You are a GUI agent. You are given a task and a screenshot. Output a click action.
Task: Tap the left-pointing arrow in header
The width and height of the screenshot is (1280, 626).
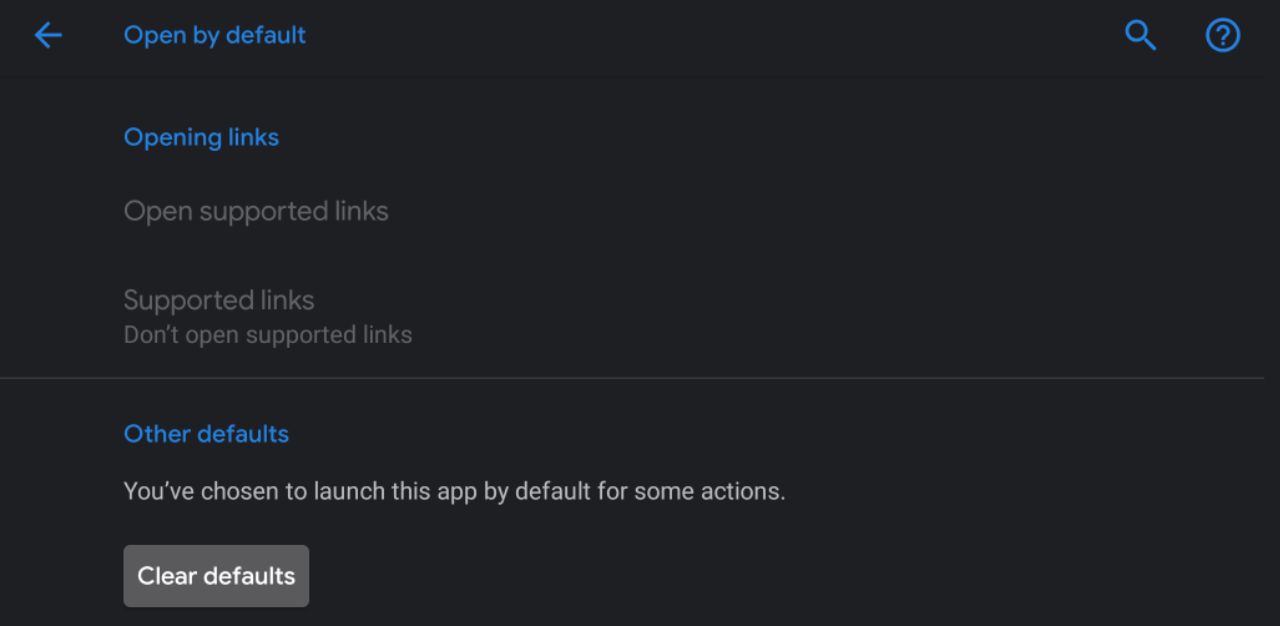[x=48, y=36]
